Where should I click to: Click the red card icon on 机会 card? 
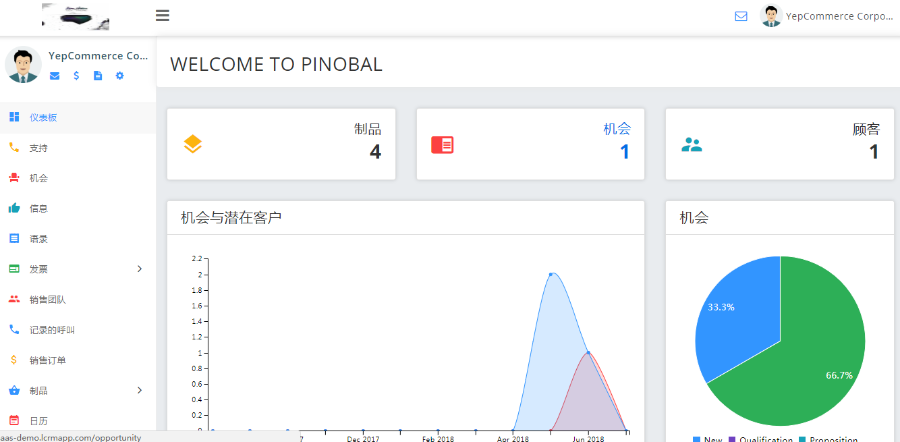click(442, 145)
